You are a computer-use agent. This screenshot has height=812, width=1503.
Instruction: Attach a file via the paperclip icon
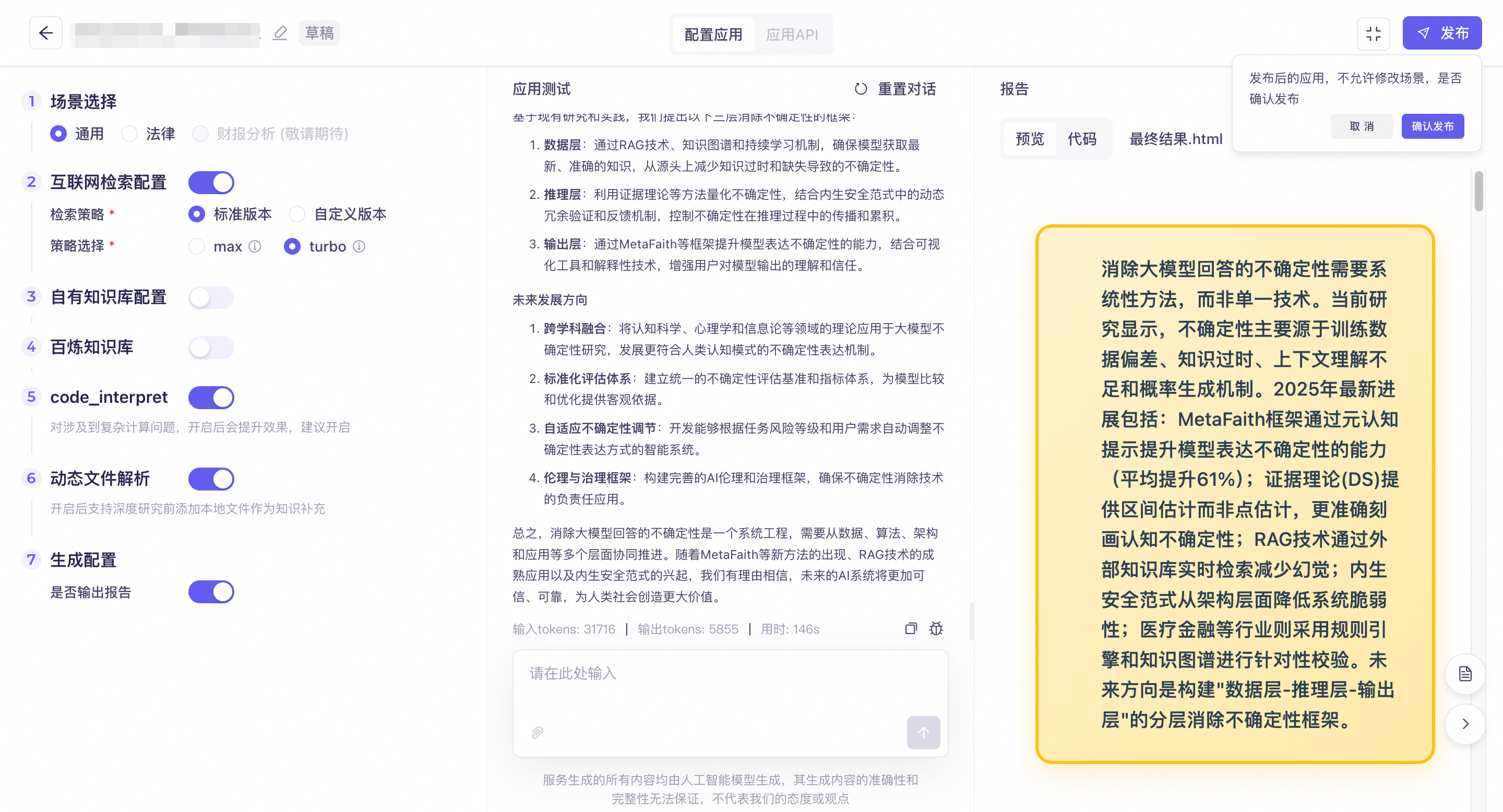[x=537, y=733]
